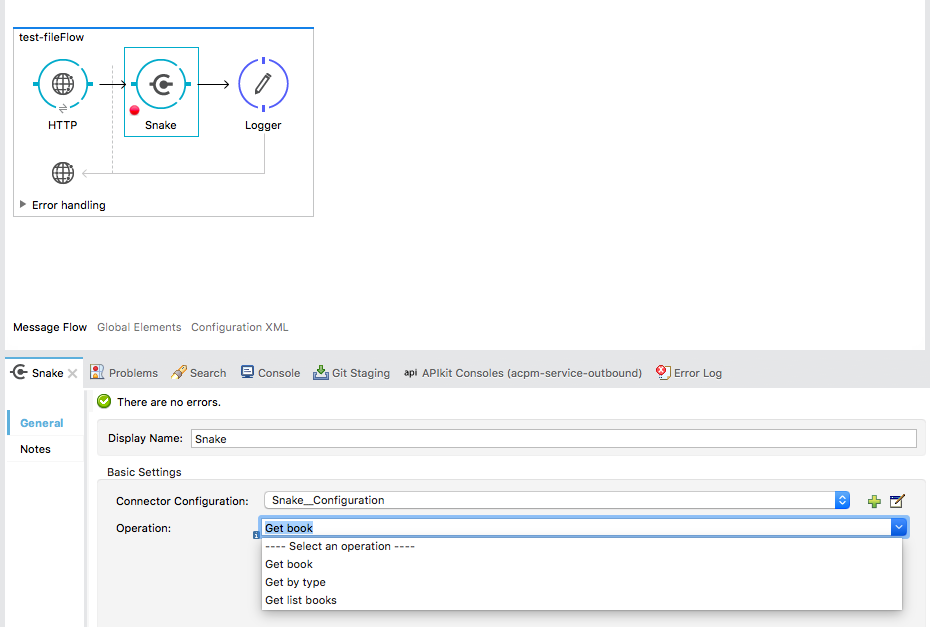
Task: Open the Problems tab
Action: click(x=124, y=373)
